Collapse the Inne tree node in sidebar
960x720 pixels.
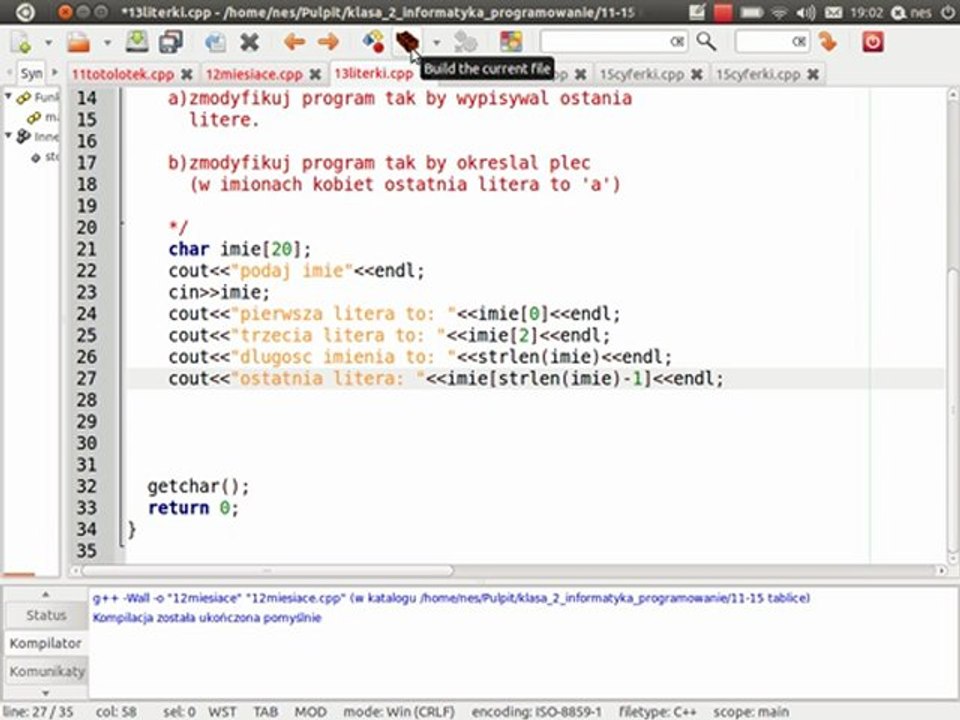click(x=8, y=135)
